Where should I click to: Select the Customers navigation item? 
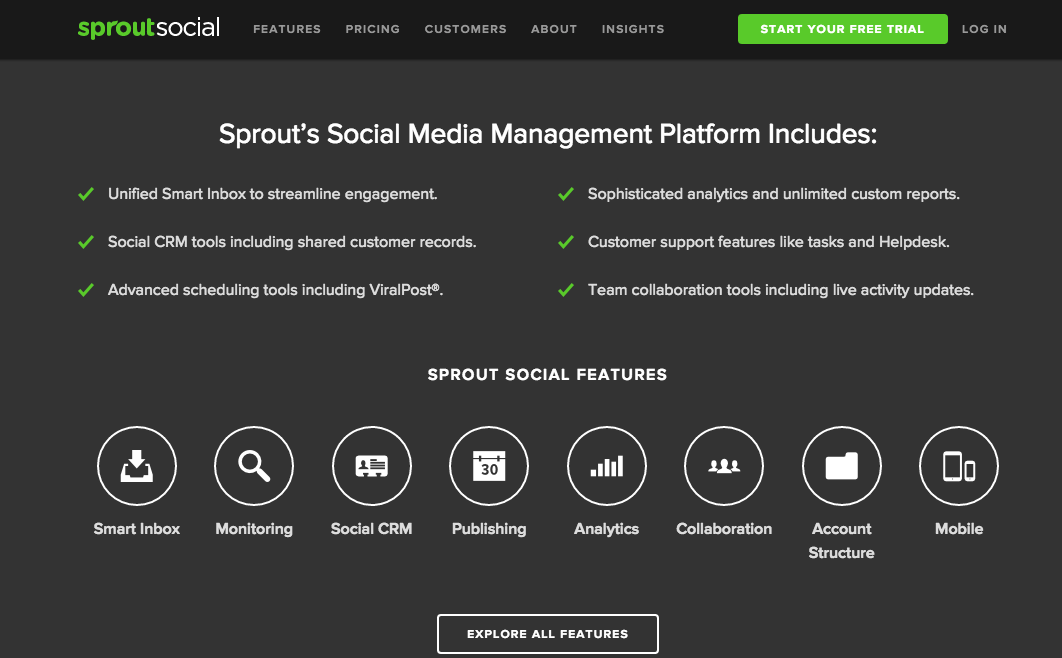coord(465,29)
